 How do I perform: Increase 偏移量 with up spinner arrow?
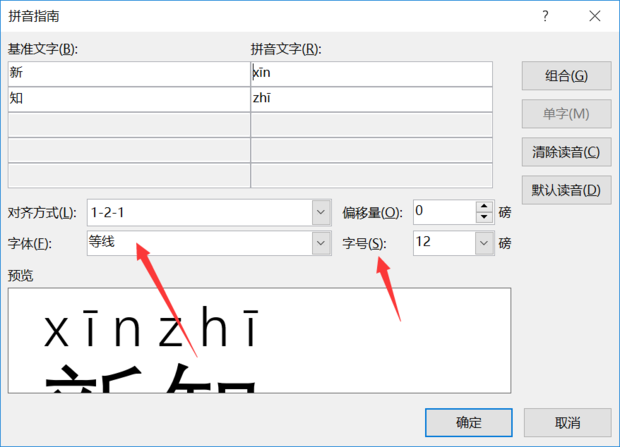(x=484, y=206)
